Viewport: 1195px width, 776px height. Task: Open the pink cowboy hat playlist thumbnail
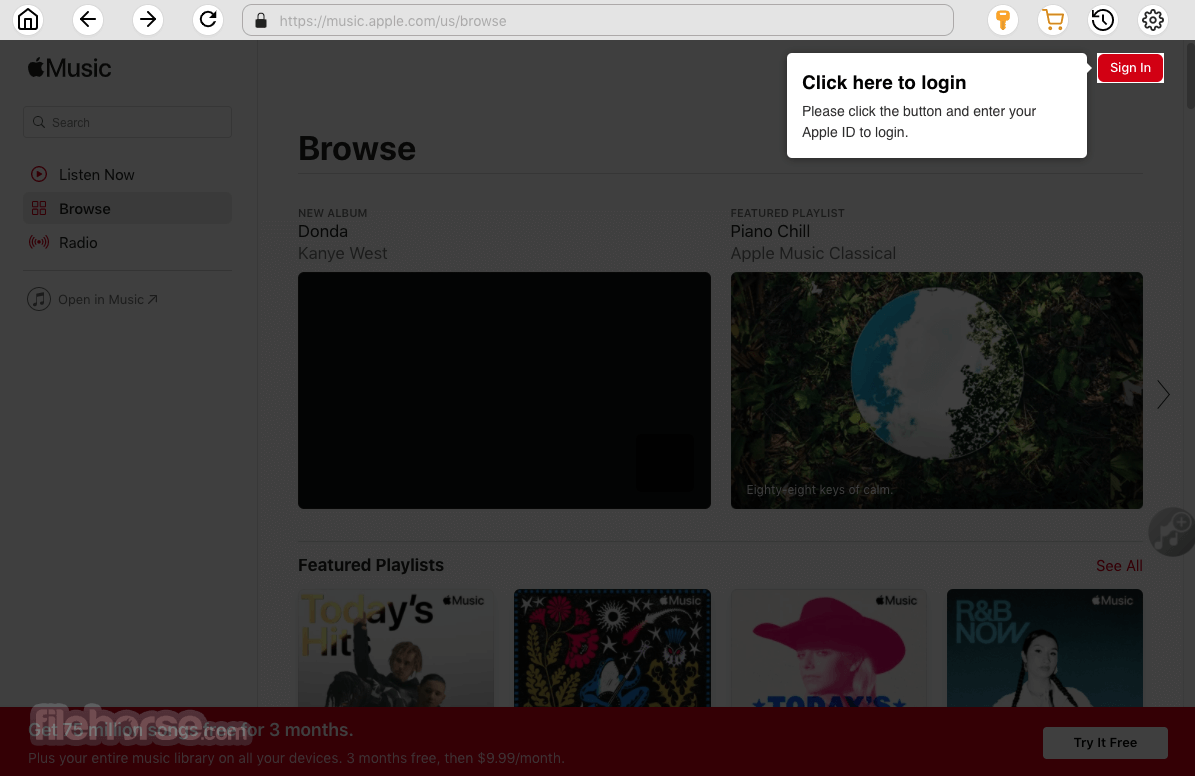(x=828, y=648)
